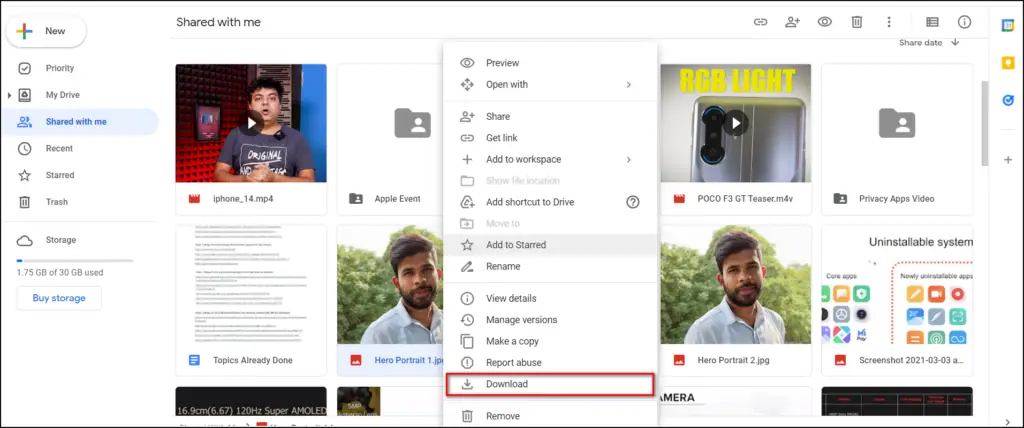Switch to list layout view icon
Viewport: 1024px width, 428px height.
(933, 22)
